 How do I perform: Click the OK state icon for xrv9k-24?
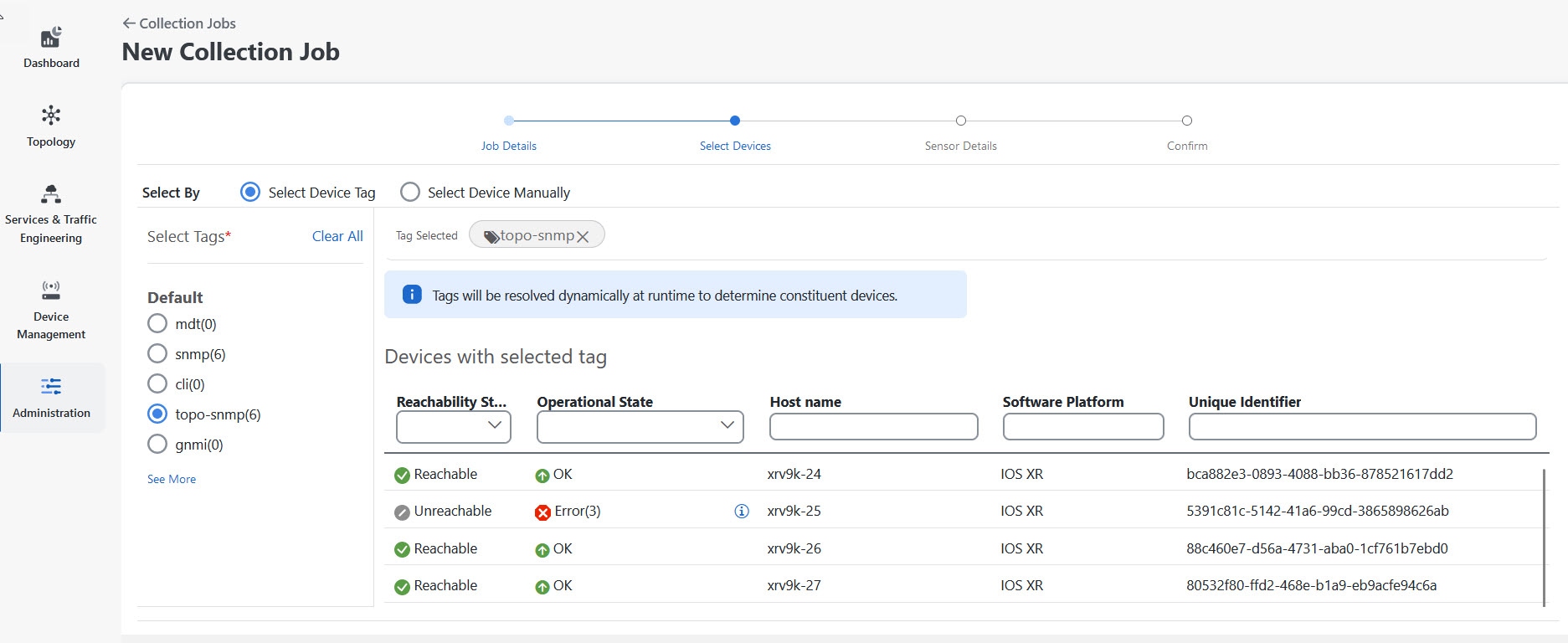point(542,476)
